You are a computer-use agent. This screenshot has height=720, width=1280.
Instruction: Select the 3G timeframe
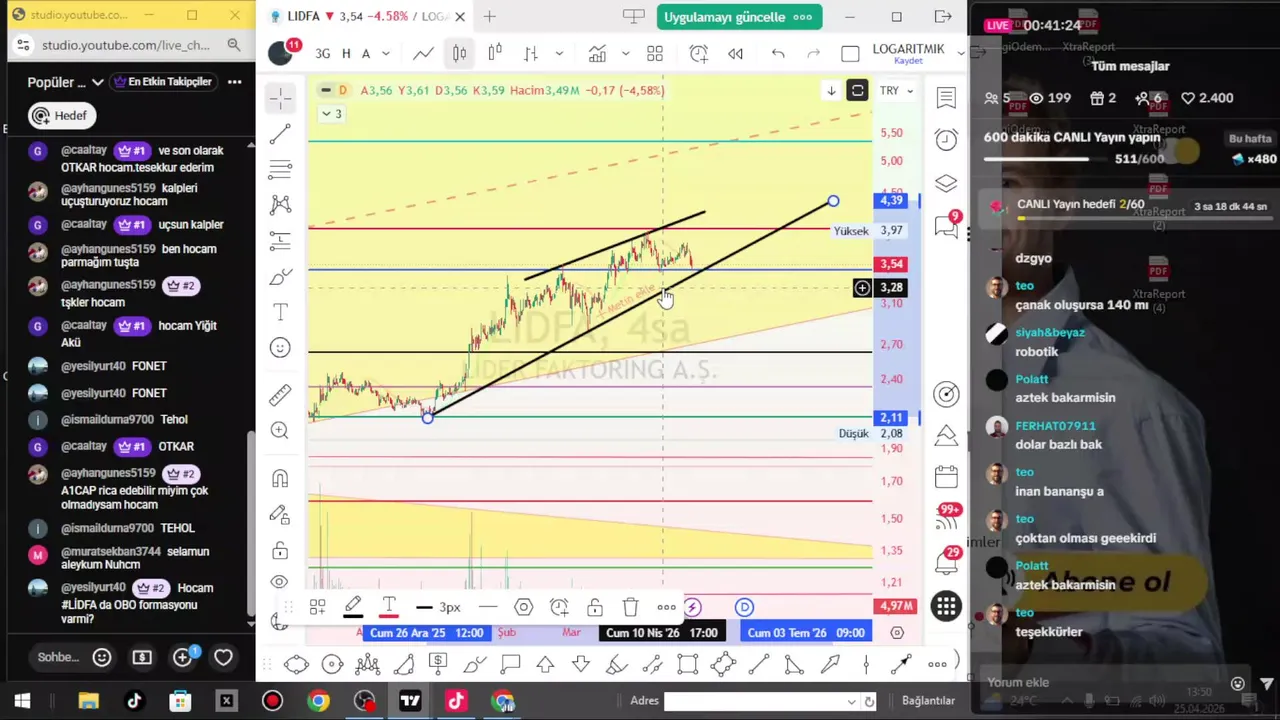[323, 53]
